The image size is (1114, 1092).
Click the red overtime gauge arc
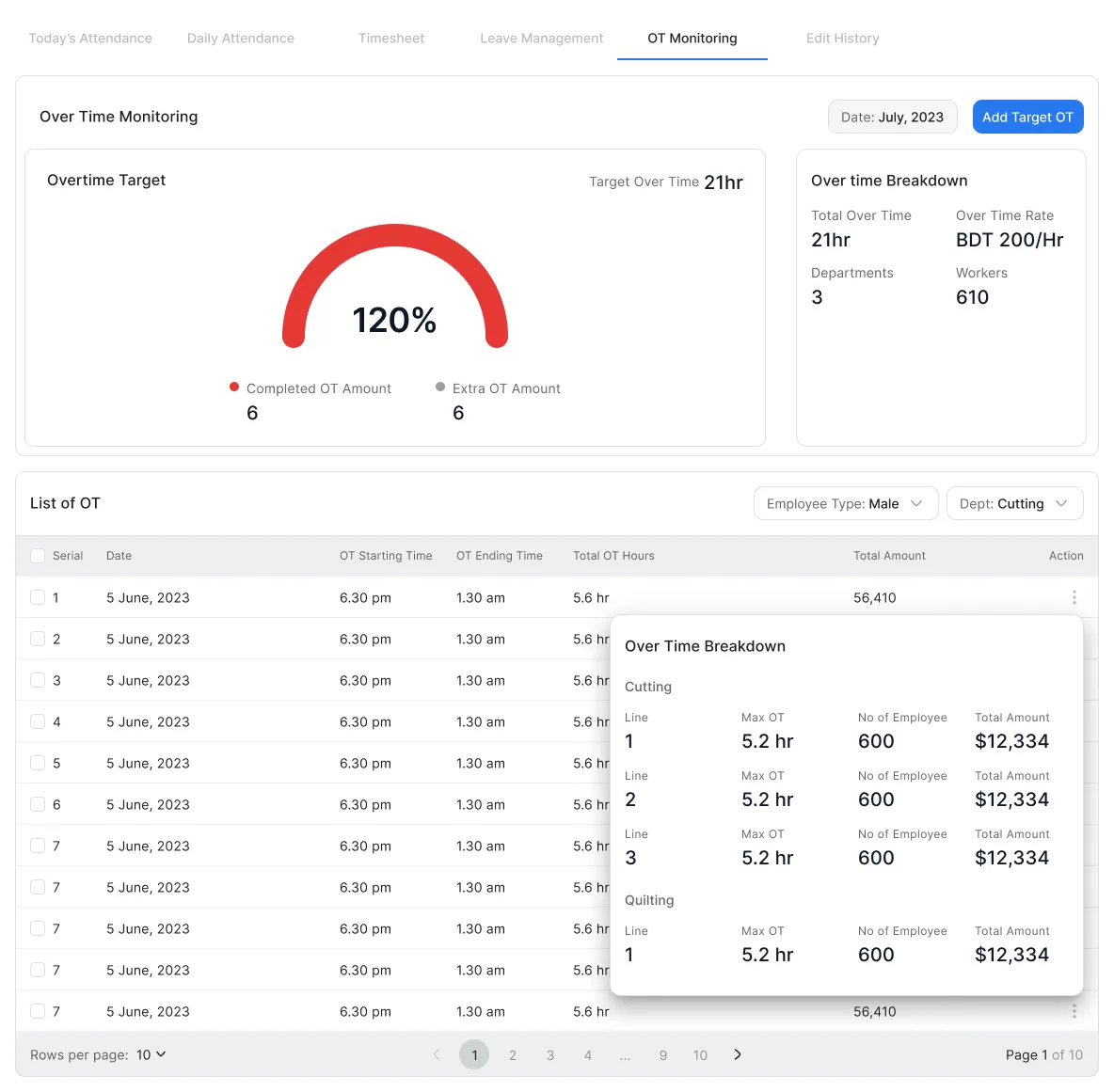(x=395, y=236)
